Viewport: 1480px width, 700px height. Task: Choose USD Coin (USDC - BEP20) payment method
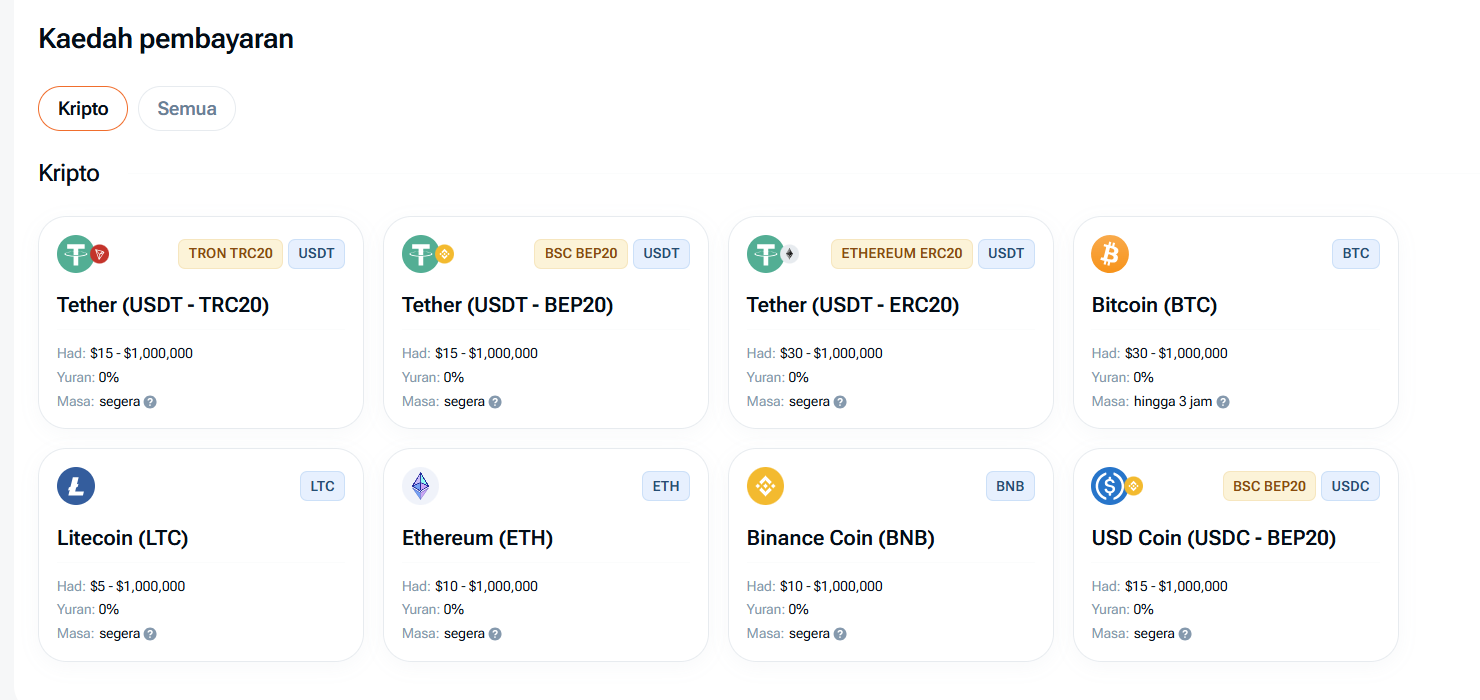[x=1236, y=555]
